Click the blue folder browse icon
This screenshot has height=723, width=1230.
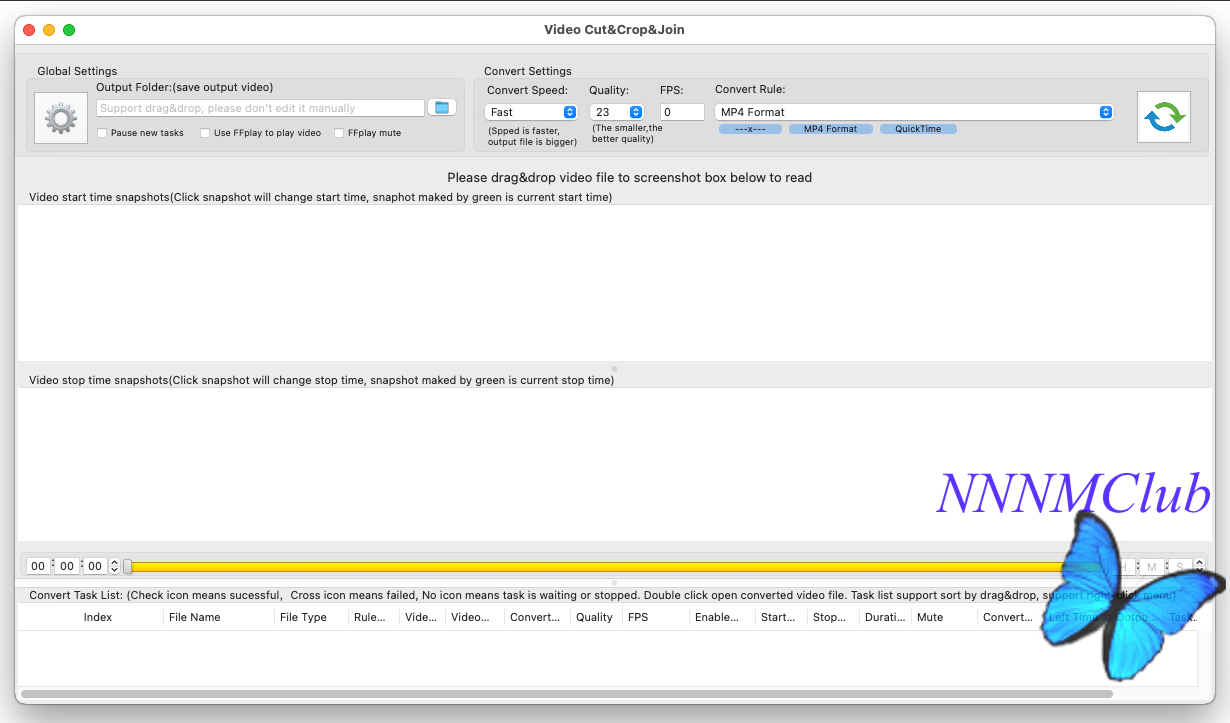click(x=442, y=108)
